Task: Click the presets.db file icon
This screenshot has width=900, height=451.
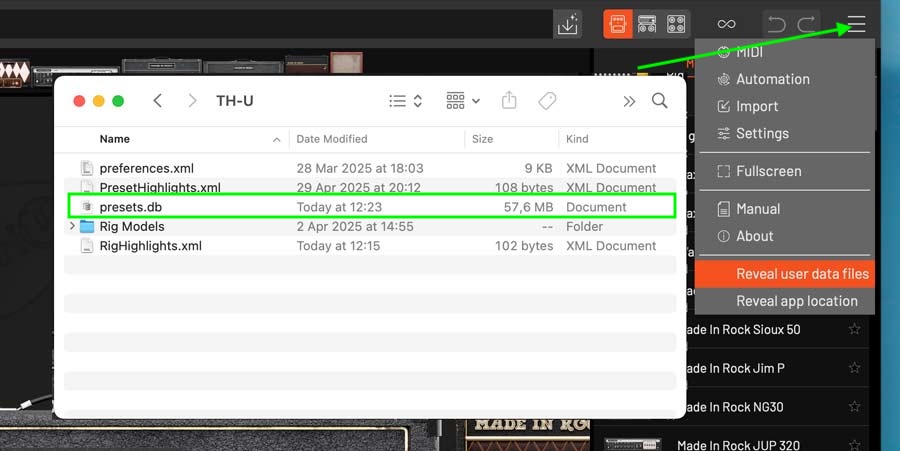Action: [x=87, y=207]
